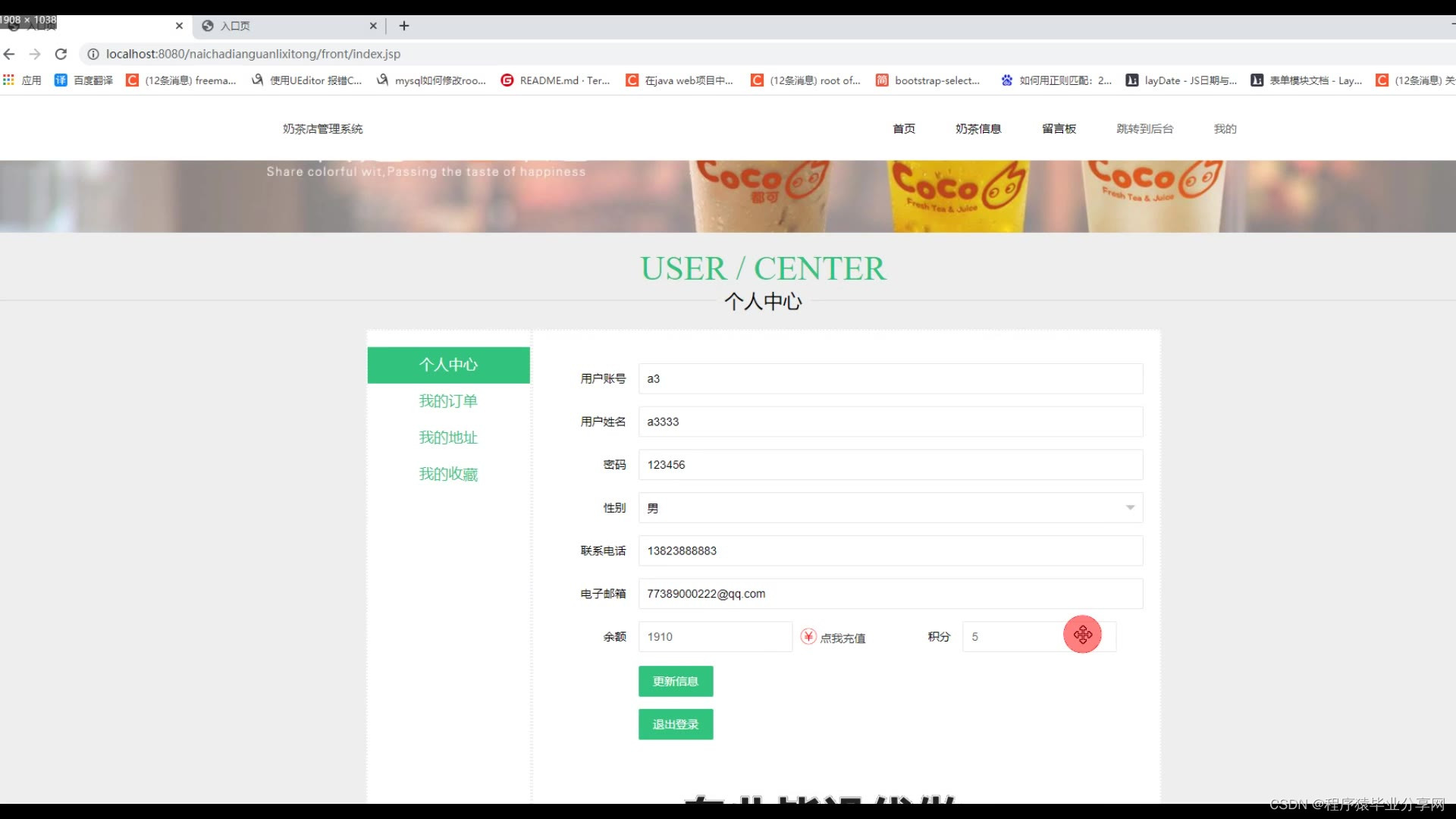Click the 点我充值 recharge link
The image size is (1456, 819).
click(843, 638)
